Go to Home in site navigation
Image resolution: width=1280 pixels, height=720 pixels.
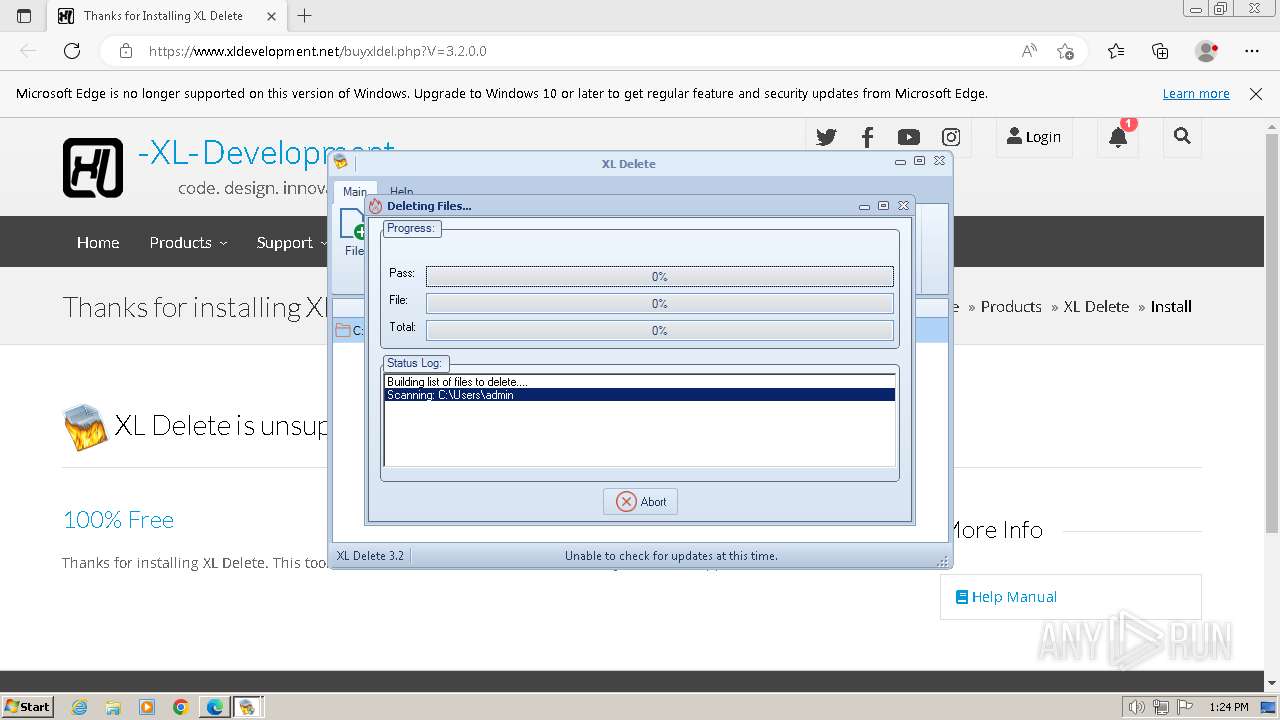click(x=98, y=242)
